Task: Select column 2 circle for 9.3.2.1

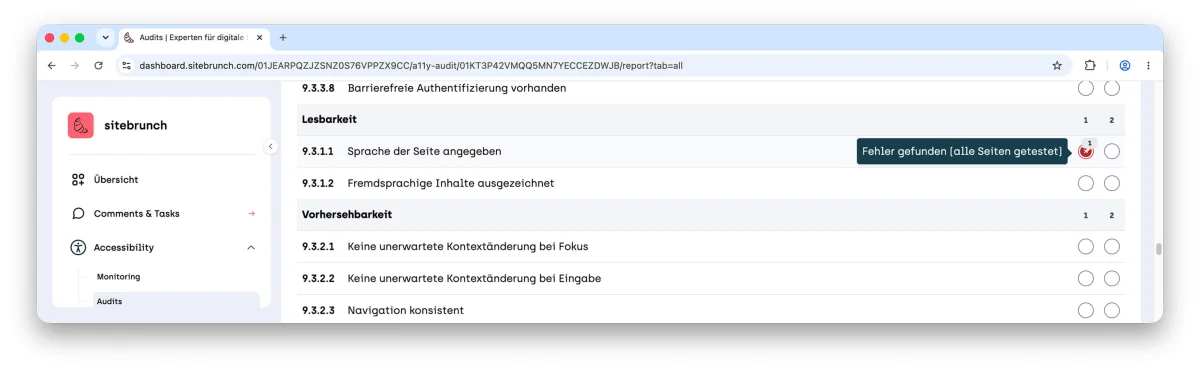Action: click(x=1112, y=247)
